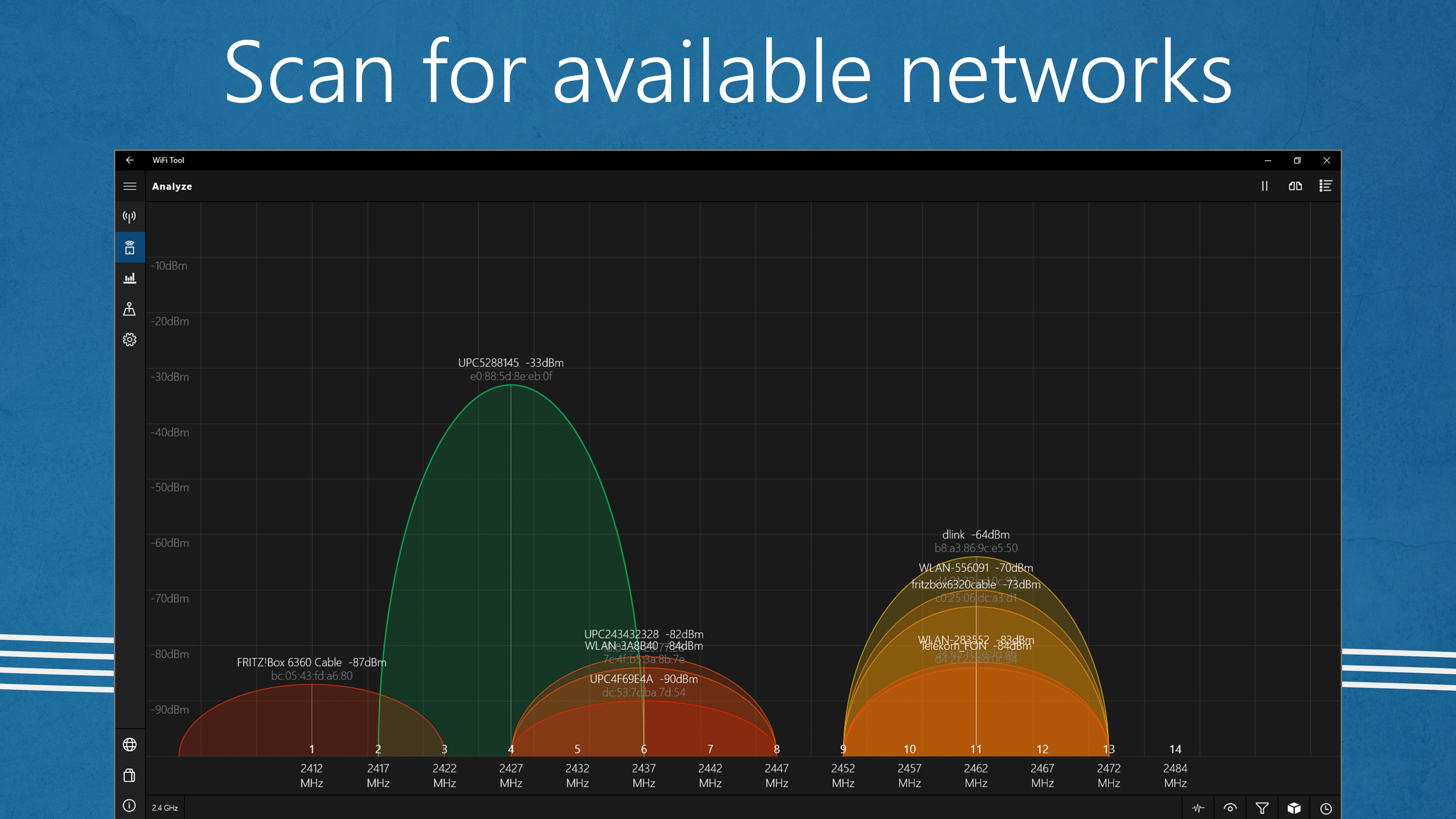Pause the network scanning
Screen dimensions: 1456x819
1265,186
